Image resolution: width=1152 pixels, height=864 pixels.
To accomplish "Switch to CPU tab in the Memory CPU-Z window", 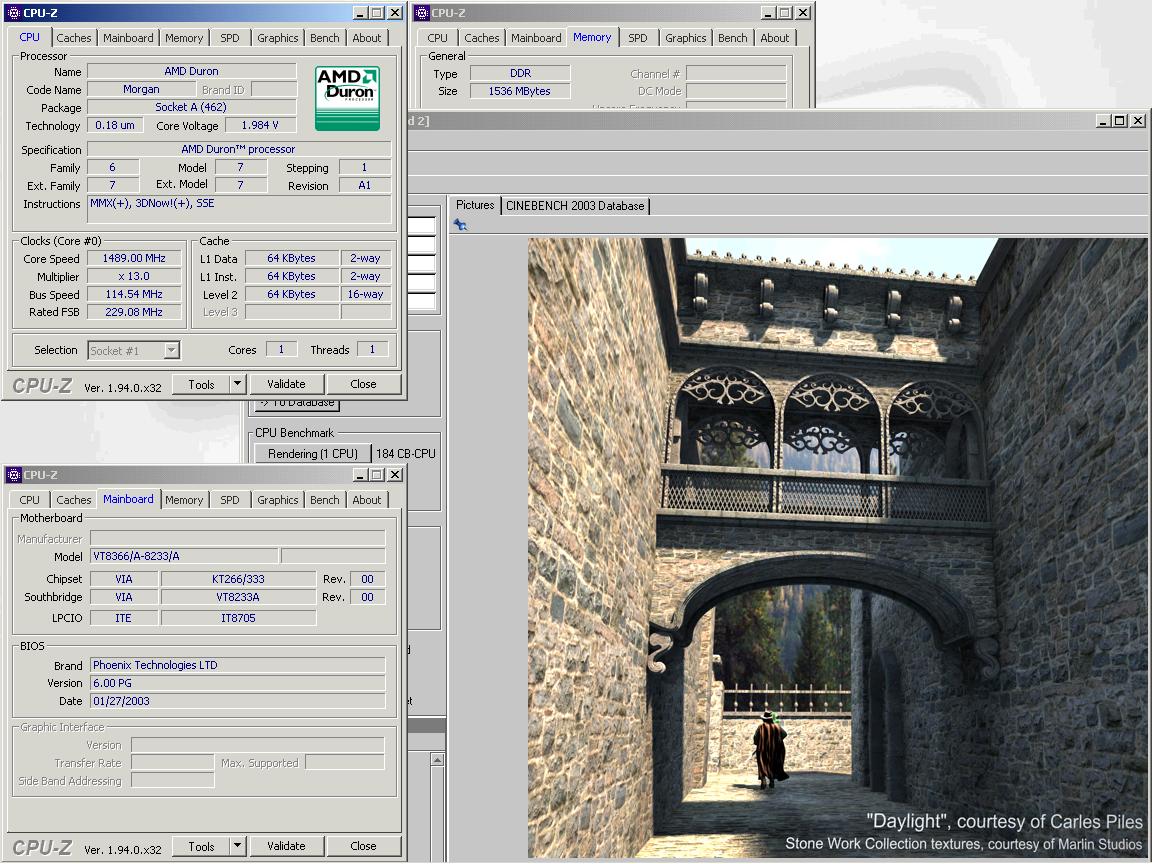I will coord(437,38).
